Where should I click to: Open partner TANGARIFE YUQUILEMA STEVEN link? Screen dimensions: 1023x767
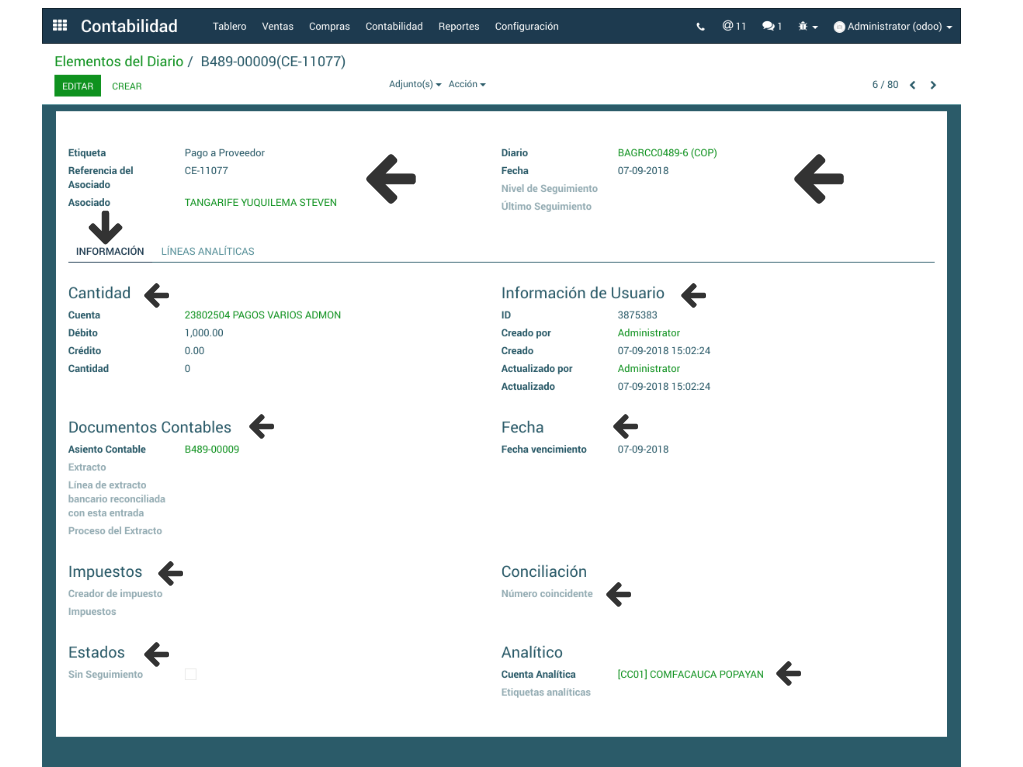pyautogui.click(x=260, y=203)
